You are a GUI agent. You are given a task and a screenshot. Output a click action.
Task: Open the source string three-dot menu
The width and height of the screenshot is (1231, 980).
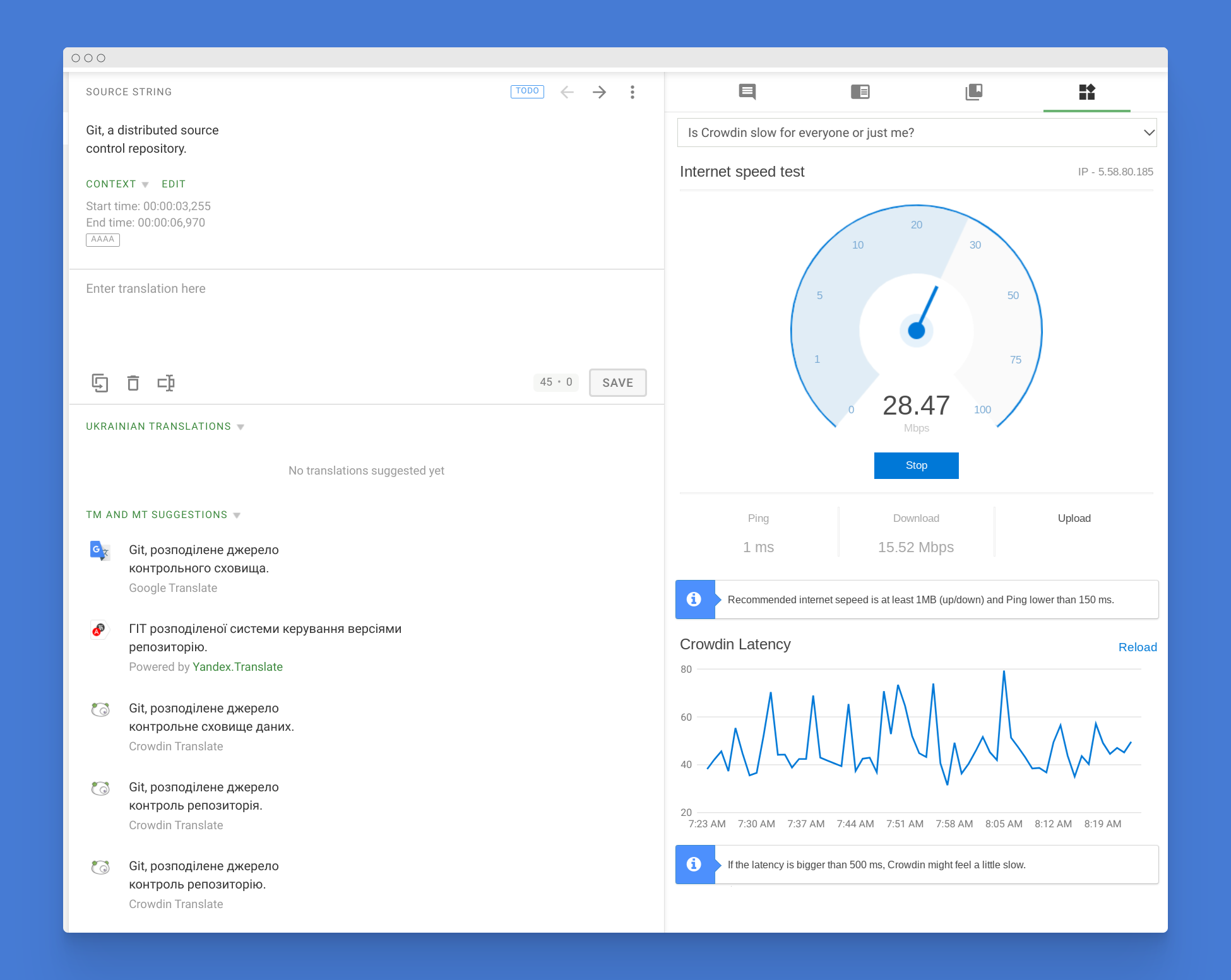click(x=632, y=92)
